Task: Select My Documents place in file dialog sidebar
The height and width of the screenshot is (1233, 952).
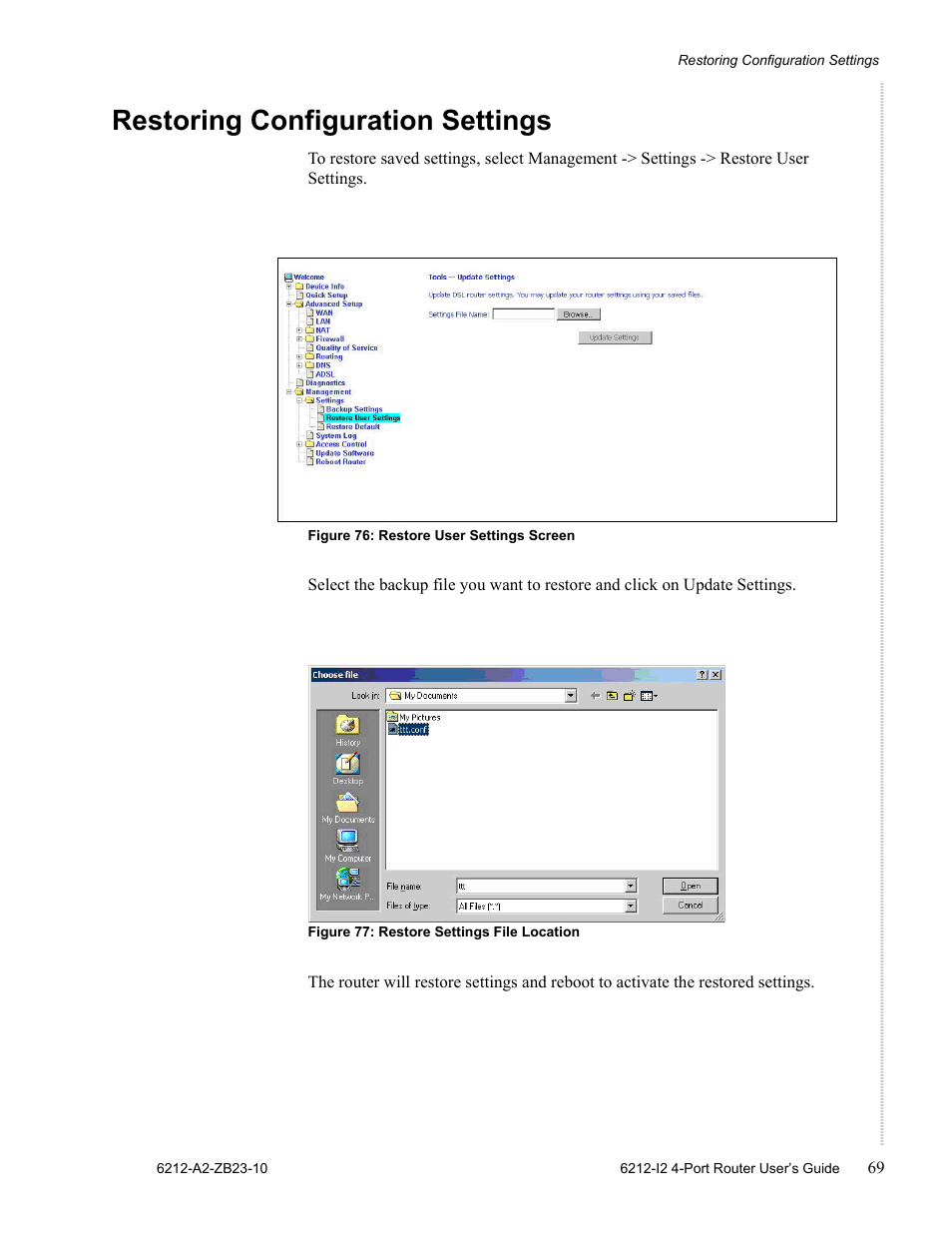Action: coord(347,808)
